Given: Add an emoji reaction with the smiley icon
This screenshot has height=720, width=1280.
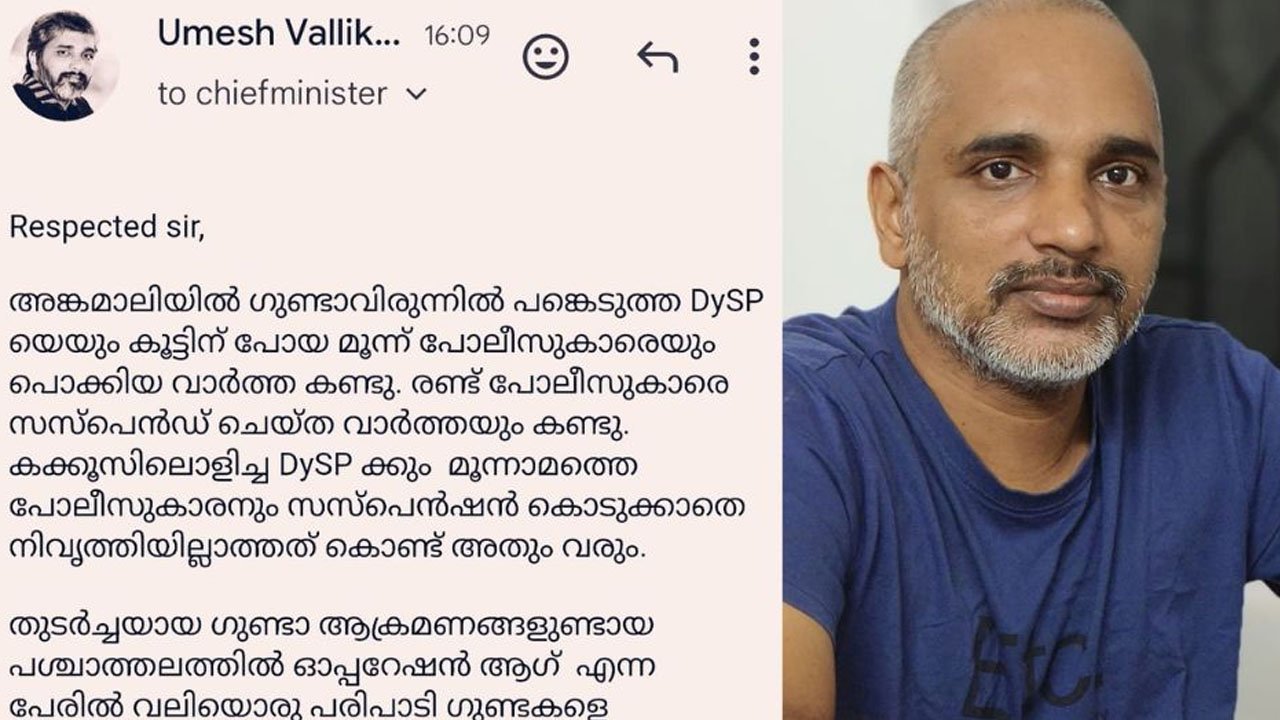Looking at the screenshot, I should point(545,57).
